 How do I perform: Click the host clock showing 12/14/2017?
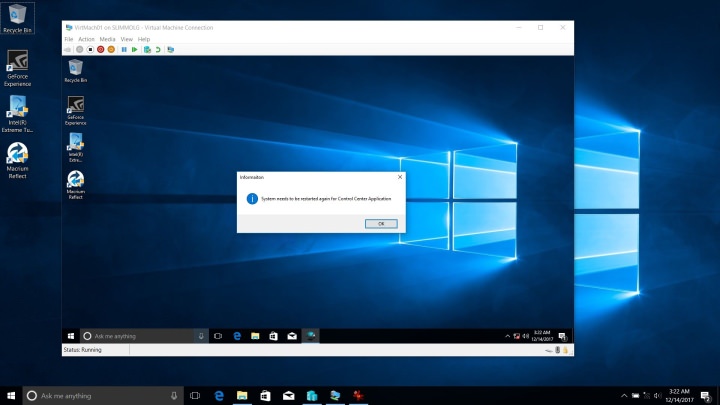click(x=680, y=395)
